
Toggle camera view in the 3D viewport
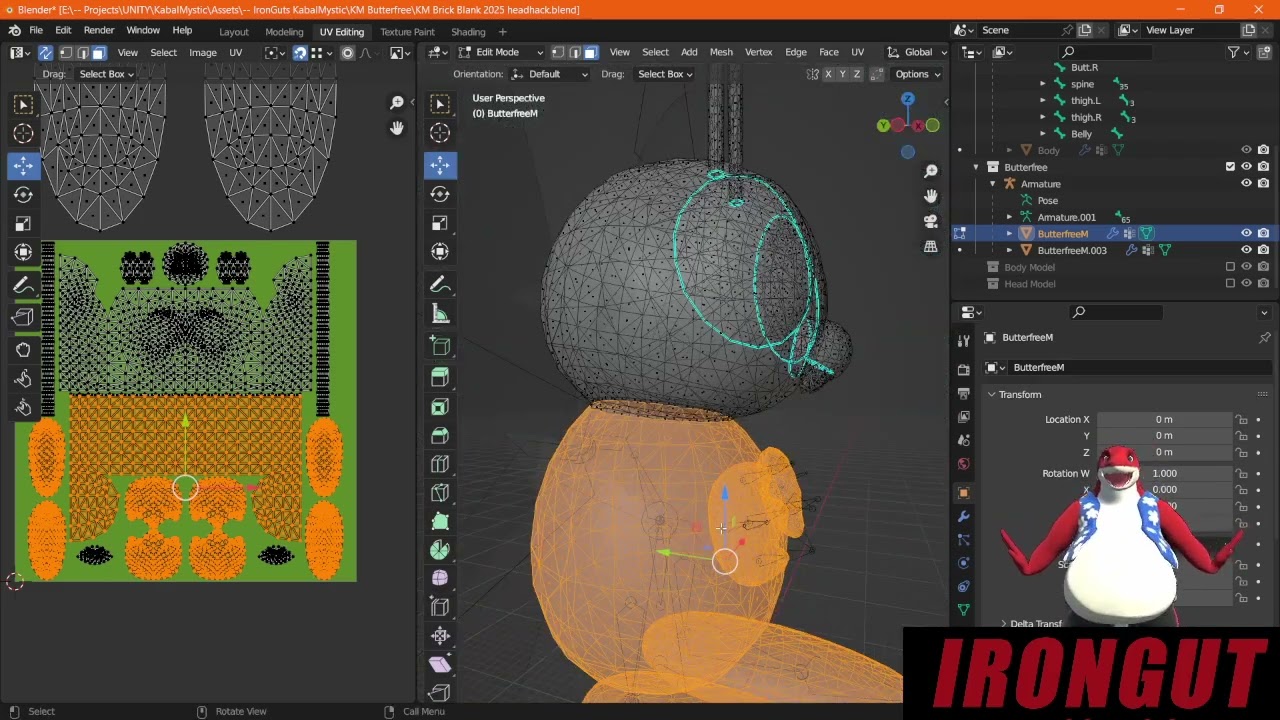point(931,221)
